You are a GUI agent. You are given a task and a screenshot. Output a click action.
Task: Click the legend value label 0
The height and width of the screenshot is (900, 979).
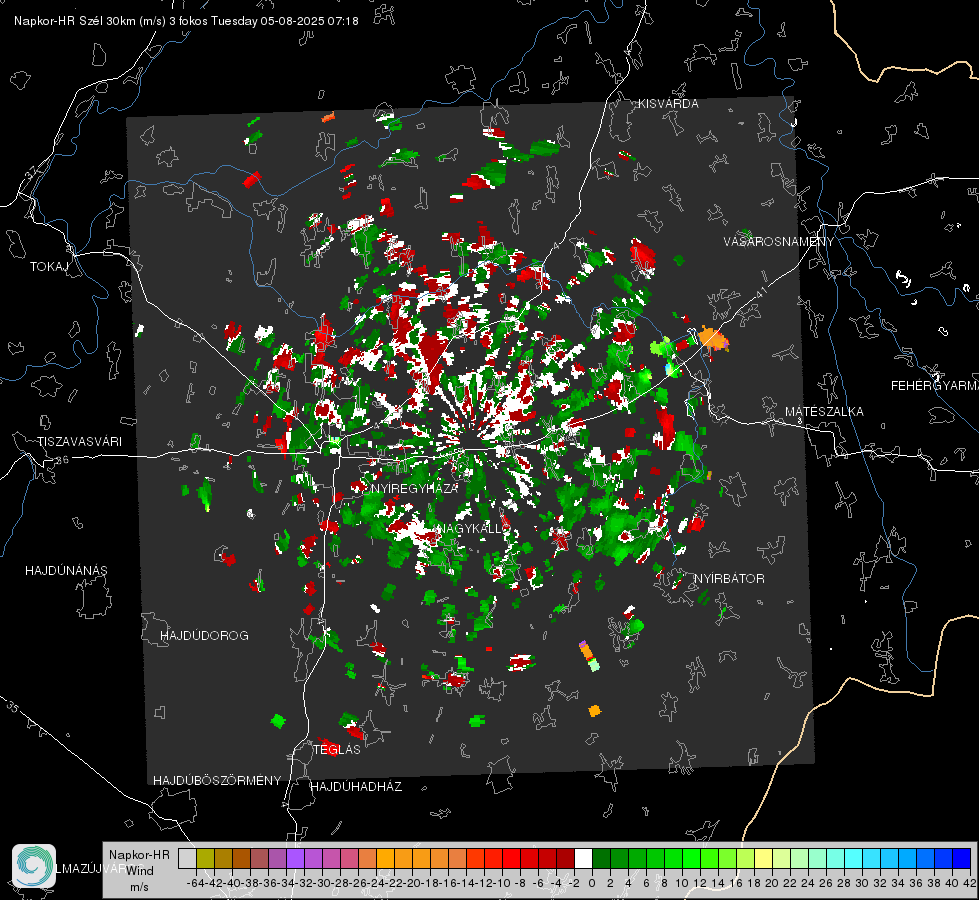[592, 883]
